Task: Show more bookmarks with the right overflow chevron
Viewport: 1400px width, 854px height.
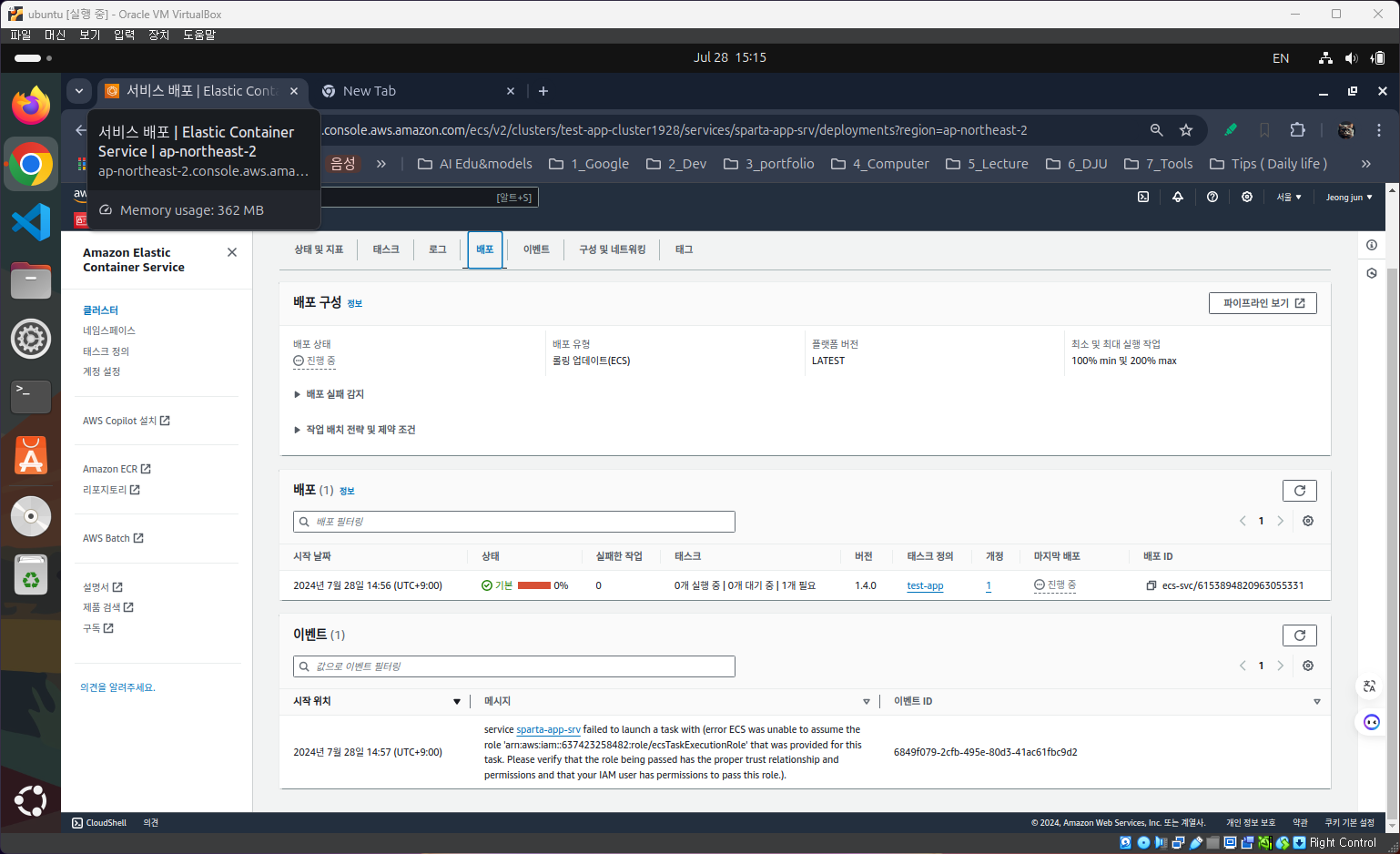Action: click(x=1365, y=164)
